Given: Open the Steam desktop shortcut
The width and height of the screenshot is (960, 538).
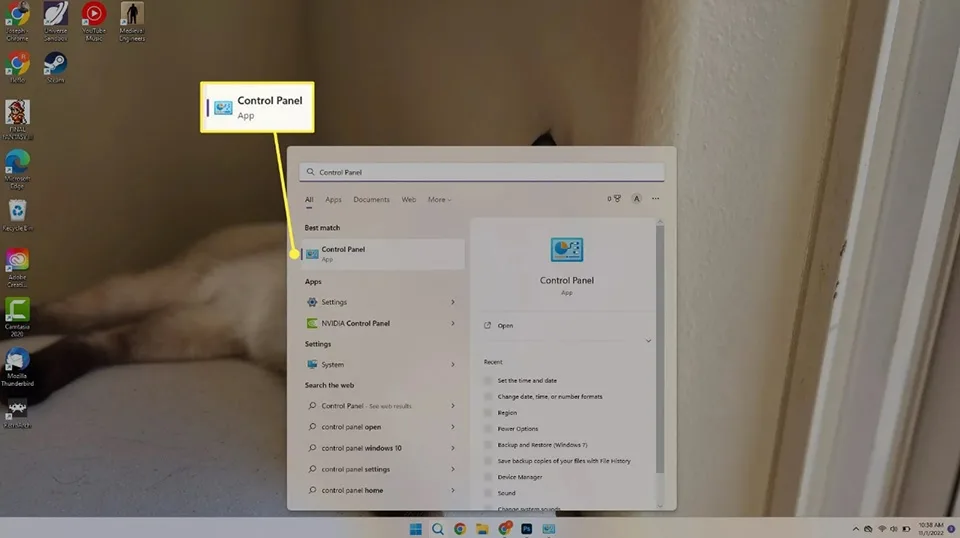Looking at the screenshot, I should coord(55,67).
